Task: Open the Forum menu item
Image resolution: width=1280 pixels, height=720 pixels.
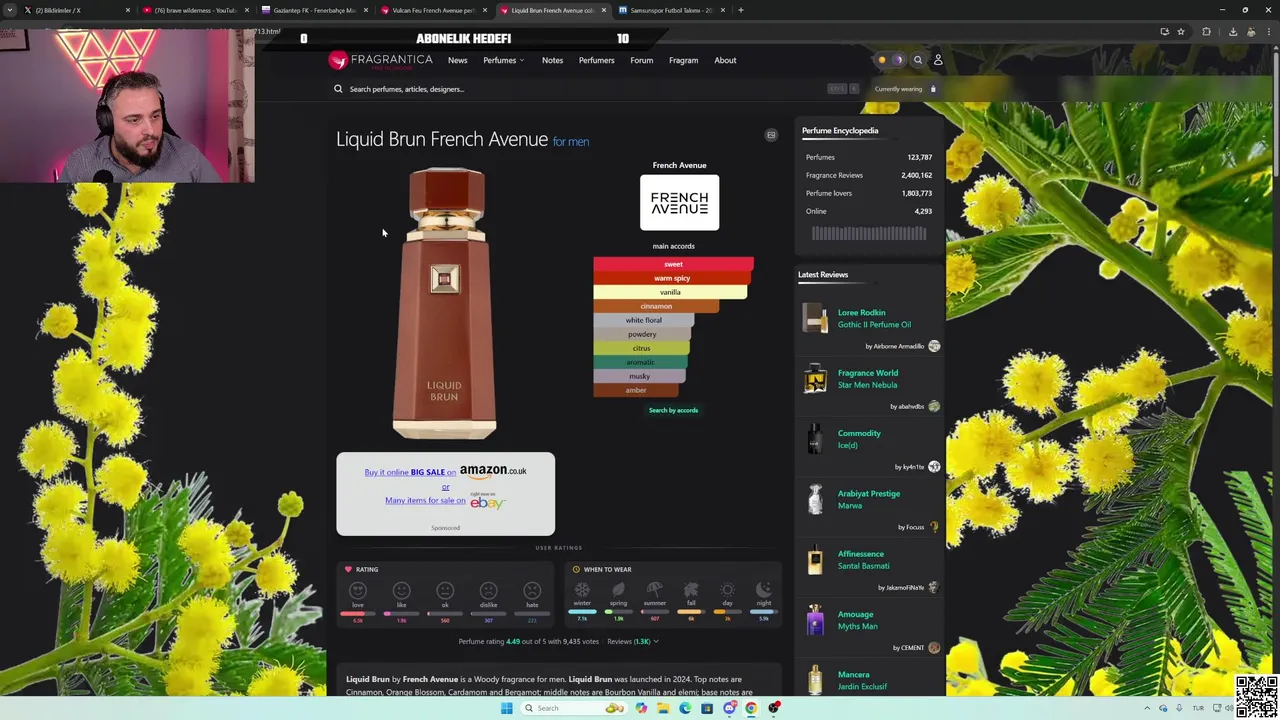Action: pyautogui.click(x=641, y=60)
